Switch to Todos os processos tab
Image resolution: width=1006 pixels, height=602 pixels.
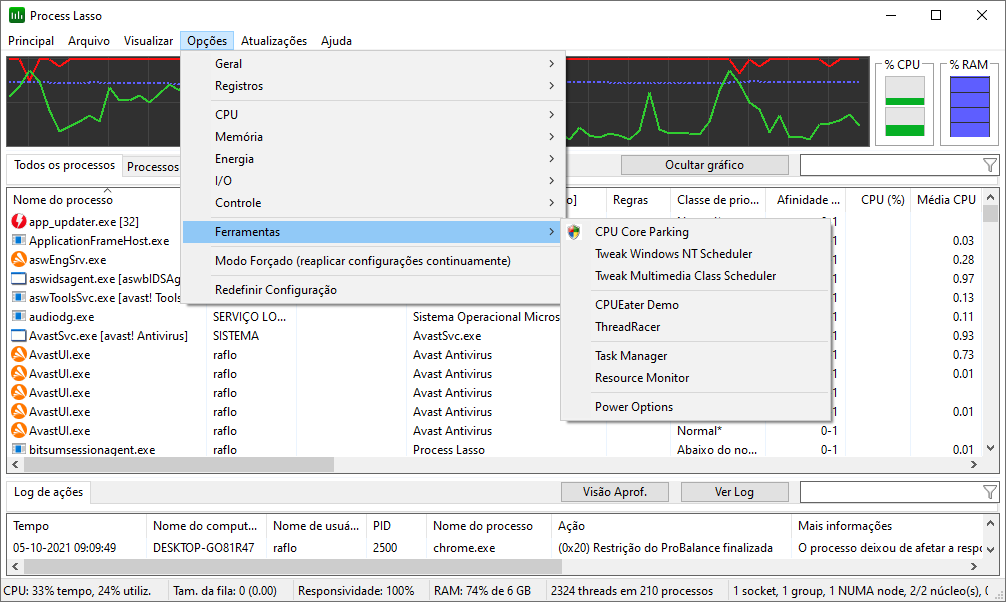(63, 166)
